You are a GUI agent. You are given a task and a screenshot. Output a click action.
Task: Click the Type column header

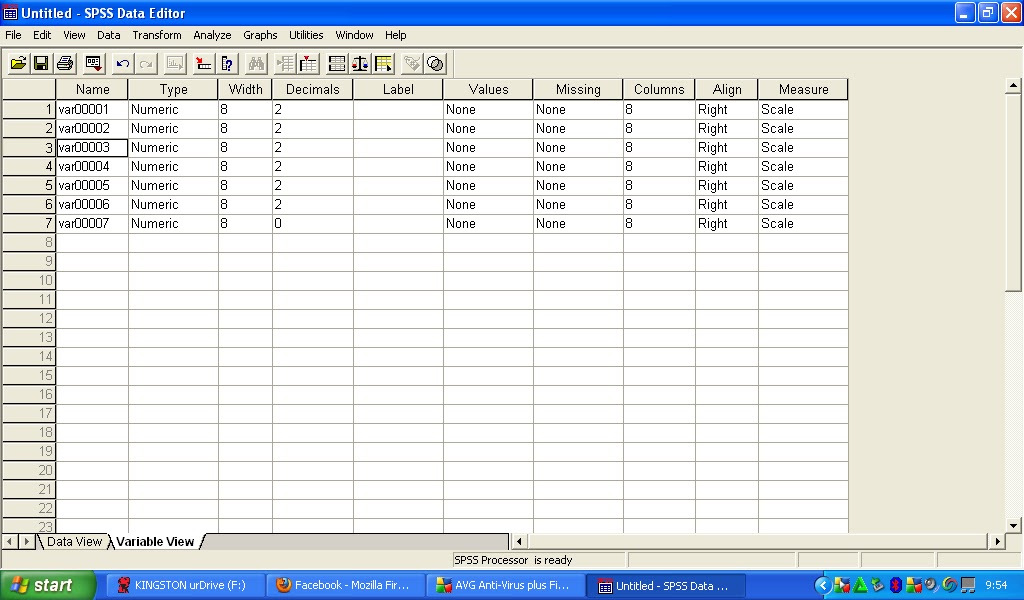click(173, 89)
